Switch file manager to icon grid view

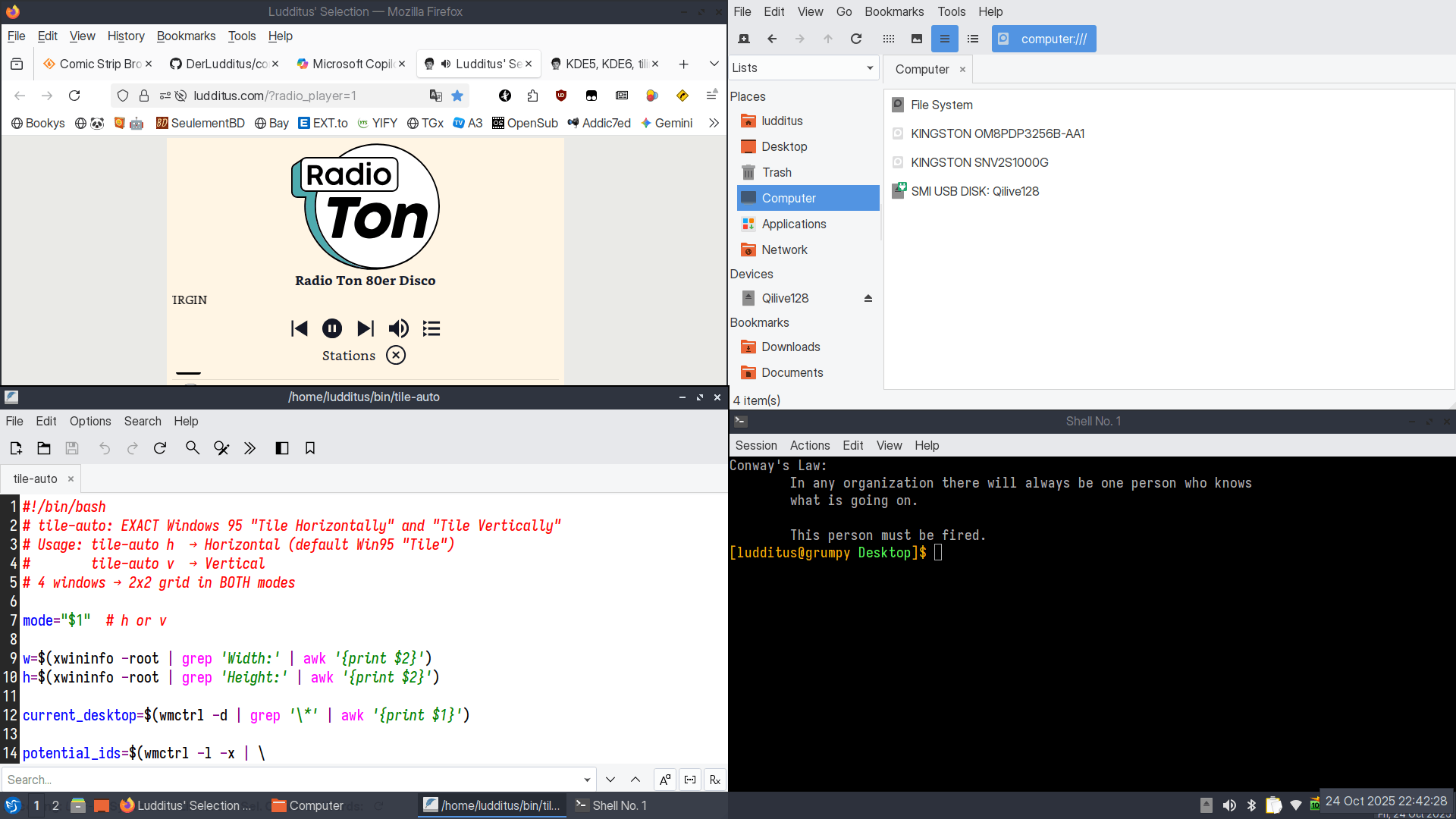(889, 39)
